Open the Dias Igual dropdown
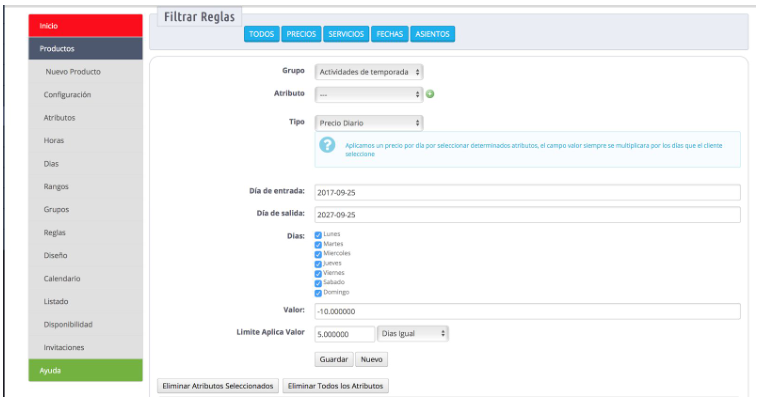The height and width of the screenshot is (401, 762). point(413,333)
